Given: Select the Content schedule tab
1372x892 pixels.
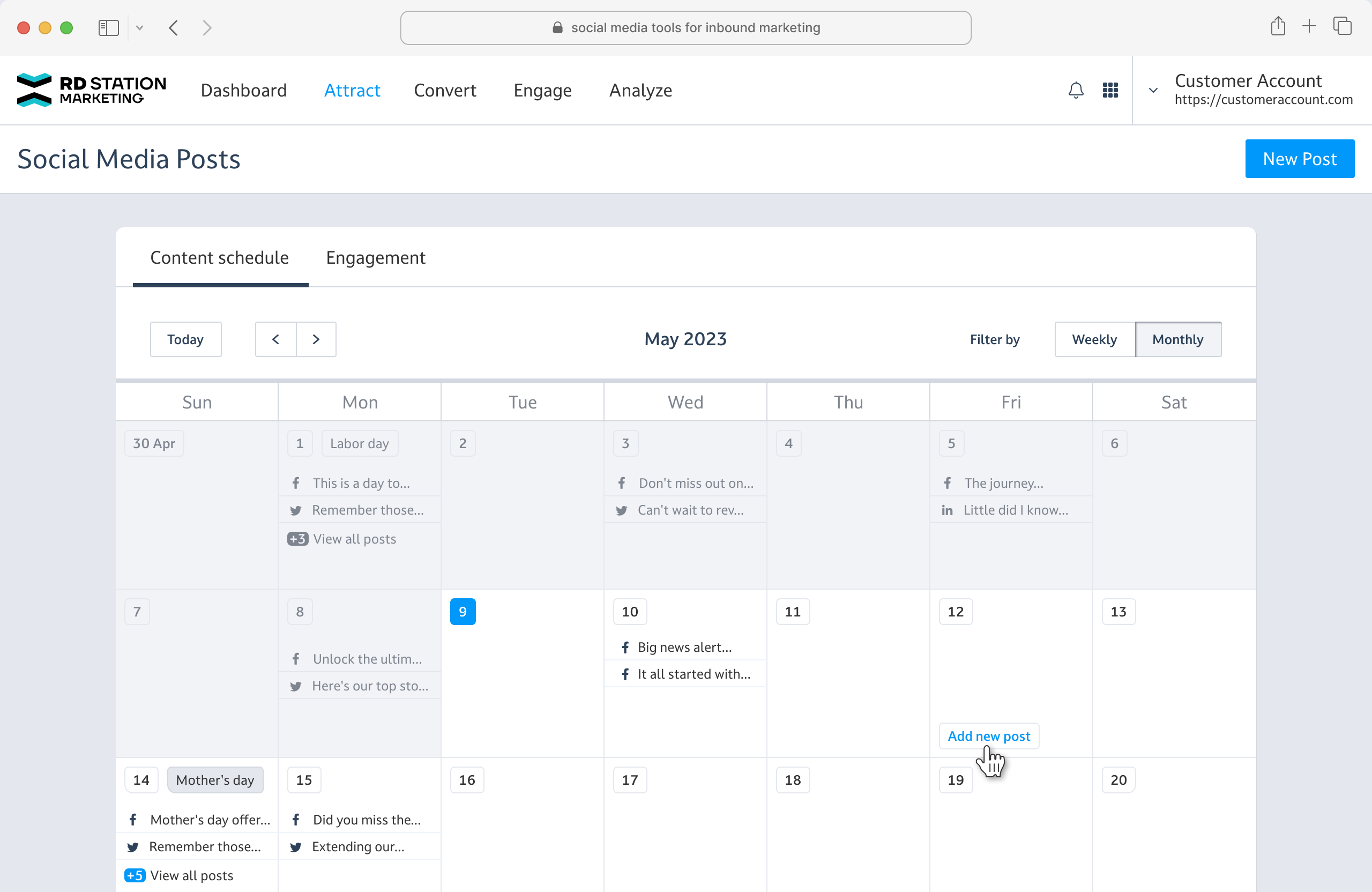Looking at the screenshot, I should pos(219,258).
